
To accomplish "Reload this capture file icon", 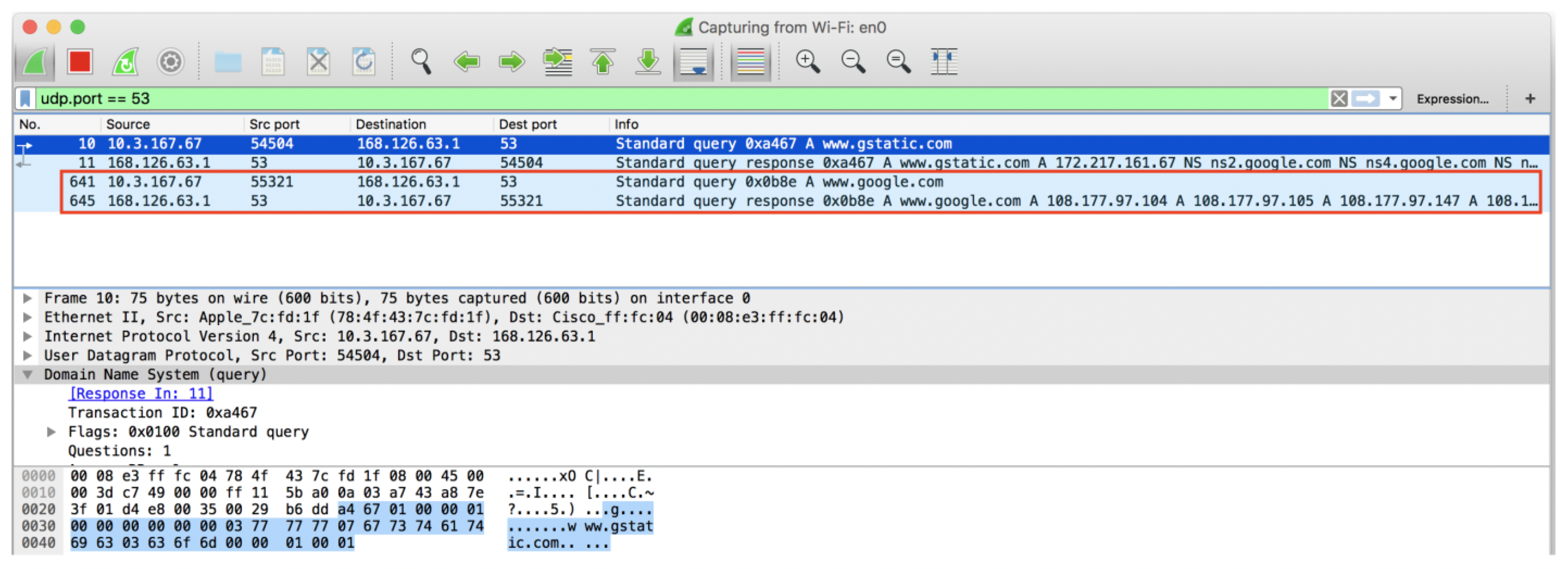I will (363, 61).
